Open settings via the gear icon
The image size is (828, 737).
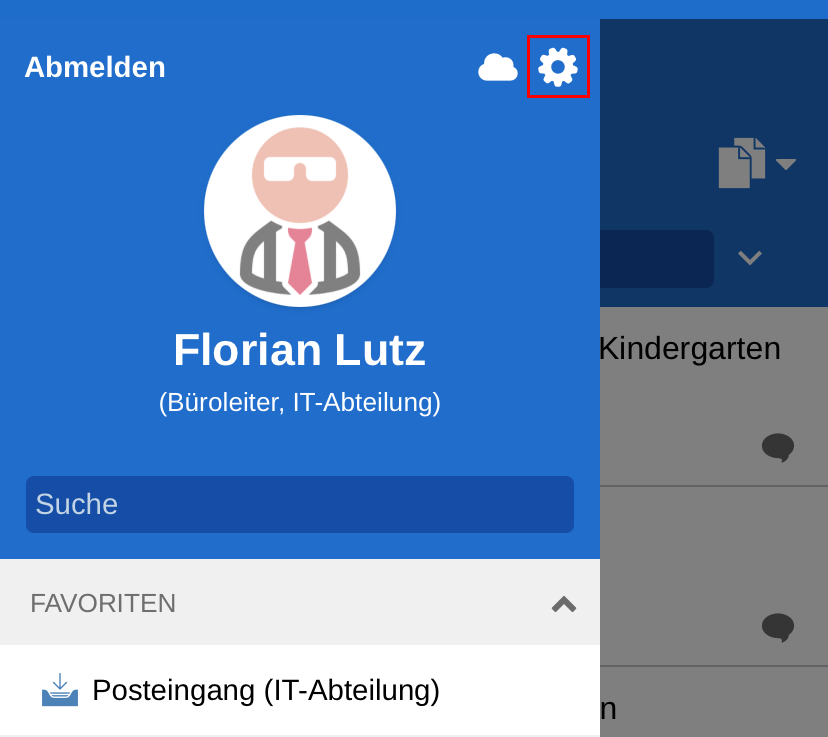[558, 67]
